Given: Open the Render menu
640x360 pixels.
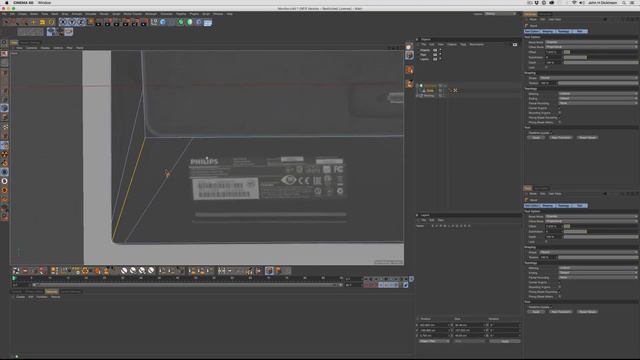Looking at the screenshot, I should click(104, 14).
